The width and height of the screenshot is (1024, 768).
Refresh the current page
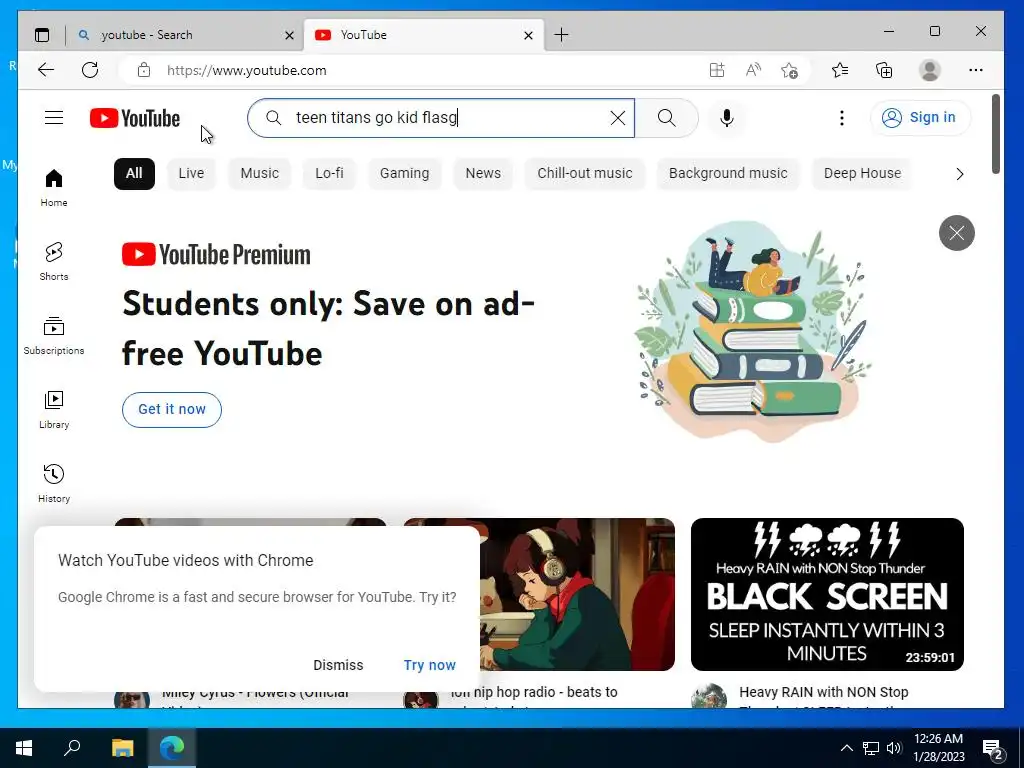pyautogui.click(x=90, y=70)
